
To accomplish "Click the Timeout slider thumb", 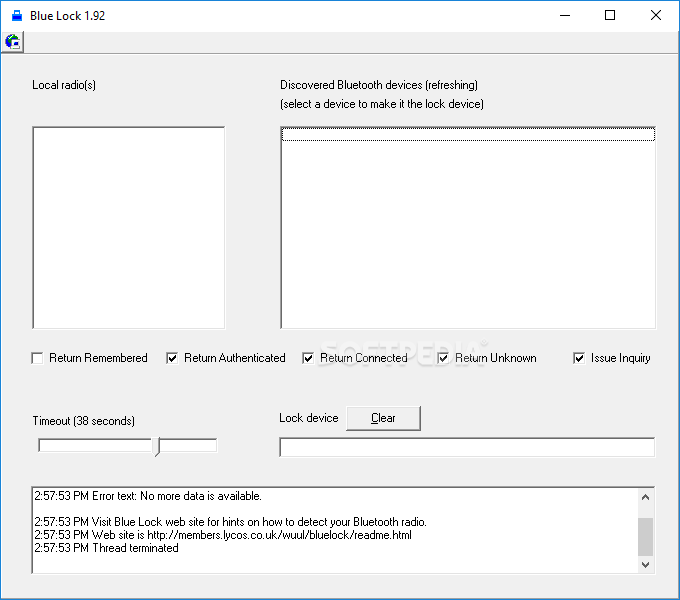I will click(157, 447).
